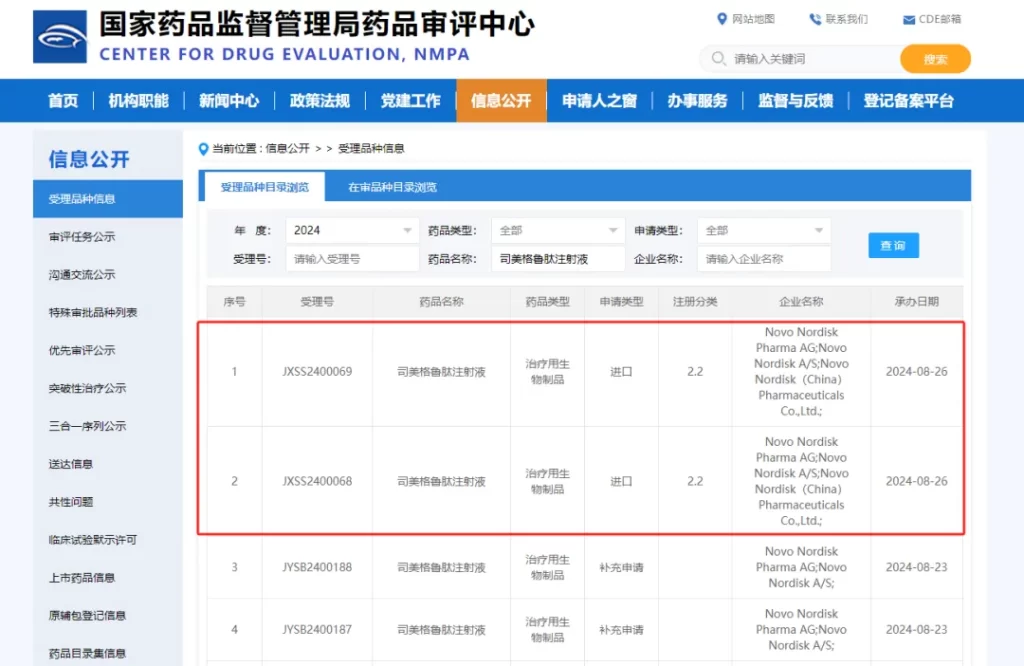The width and height of the screenshot is (1024, 666).
Task: Switch to 在审品种目录浏览 tab
Action: [392, 187]
